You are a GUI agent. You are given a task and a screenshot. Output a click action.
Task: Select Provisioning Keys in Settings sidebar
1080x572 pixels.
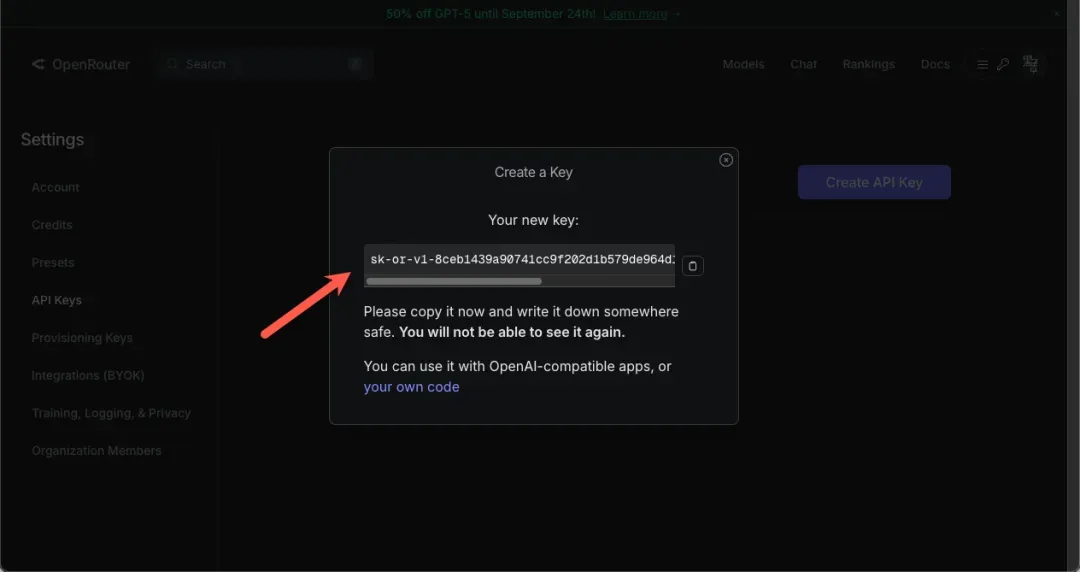coord(82,338)
